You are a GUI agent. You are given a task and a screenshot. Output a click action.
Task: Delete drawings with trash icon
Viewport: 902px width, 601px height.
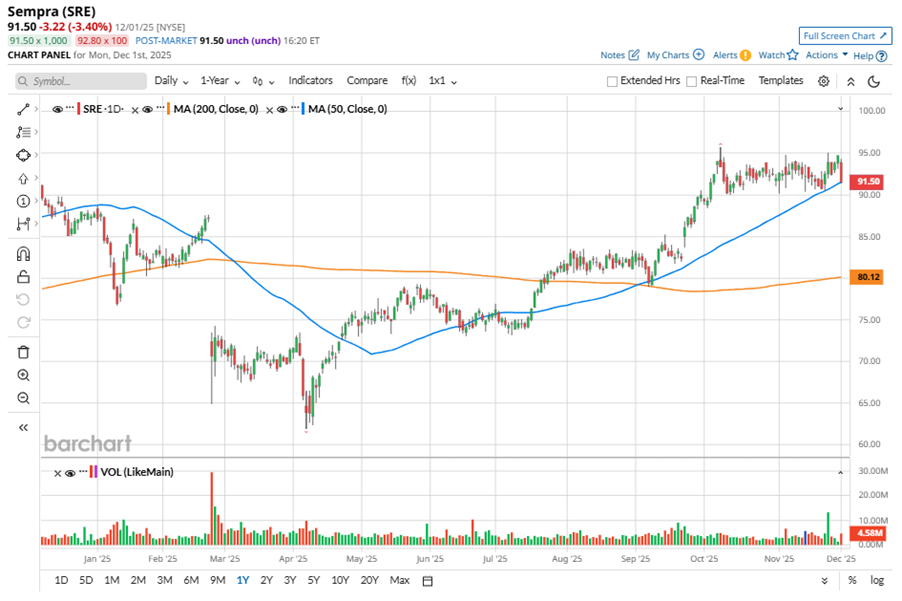[23, 352]
